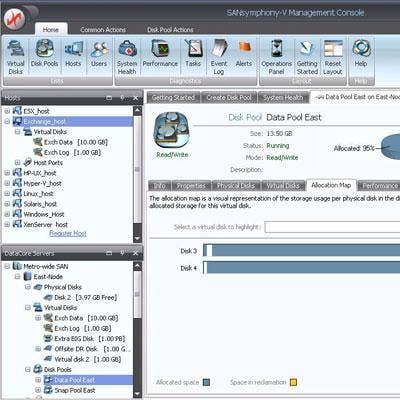Click the Disk 4 allocation bar
The width and height of the screenshot is (400, 400).
pyautogui.click(x=302, y=268)
